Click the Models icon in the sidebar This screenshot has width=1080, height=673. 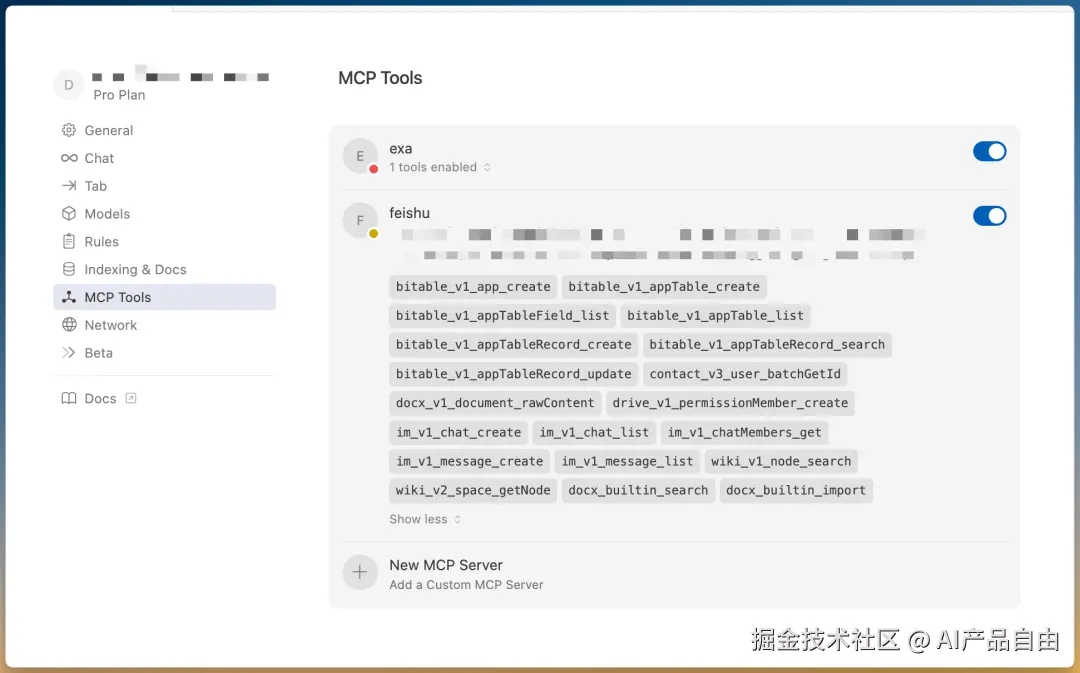(68, 213)
